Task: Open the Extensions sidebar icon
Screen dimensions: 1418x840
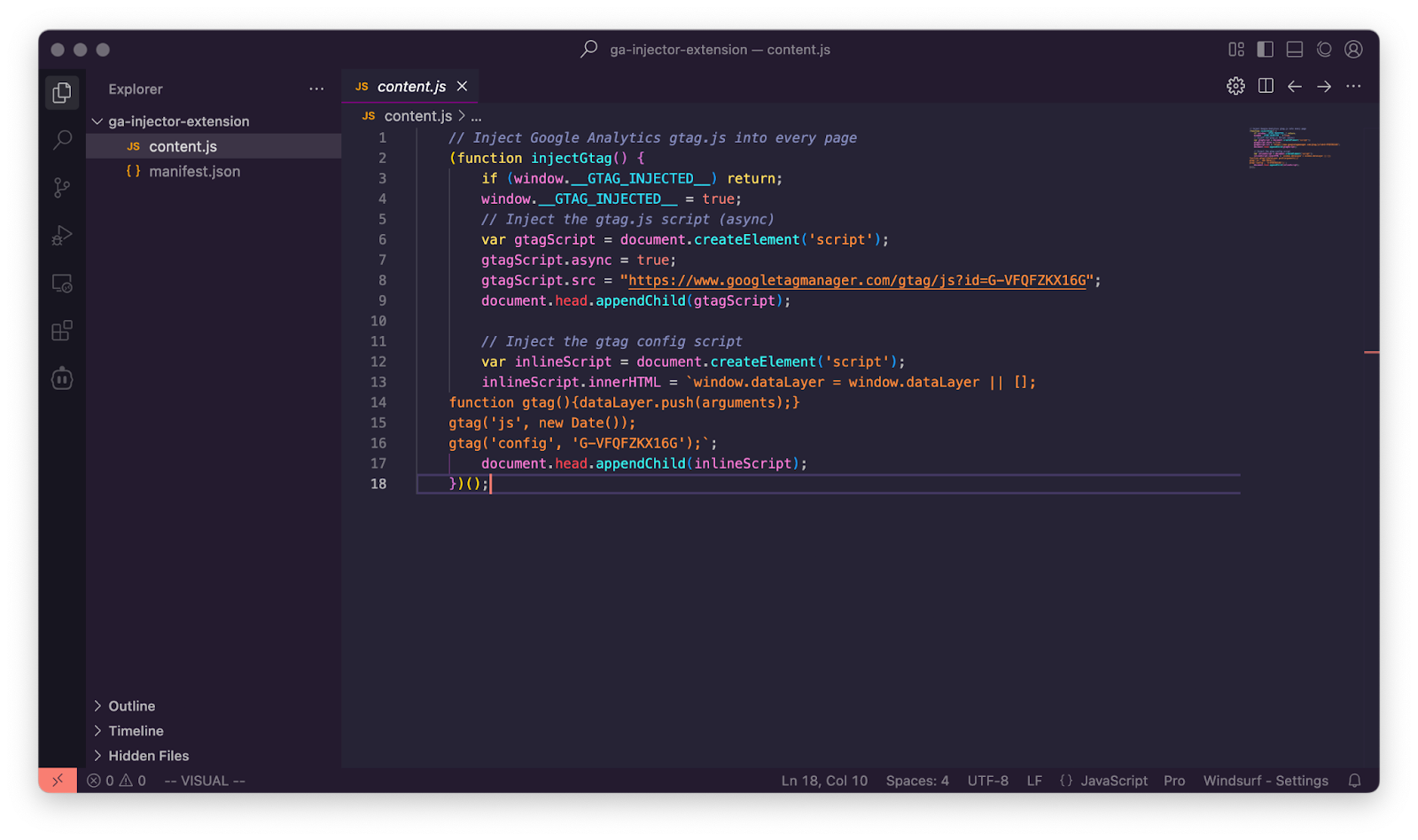Action: [x=61, y=330]
